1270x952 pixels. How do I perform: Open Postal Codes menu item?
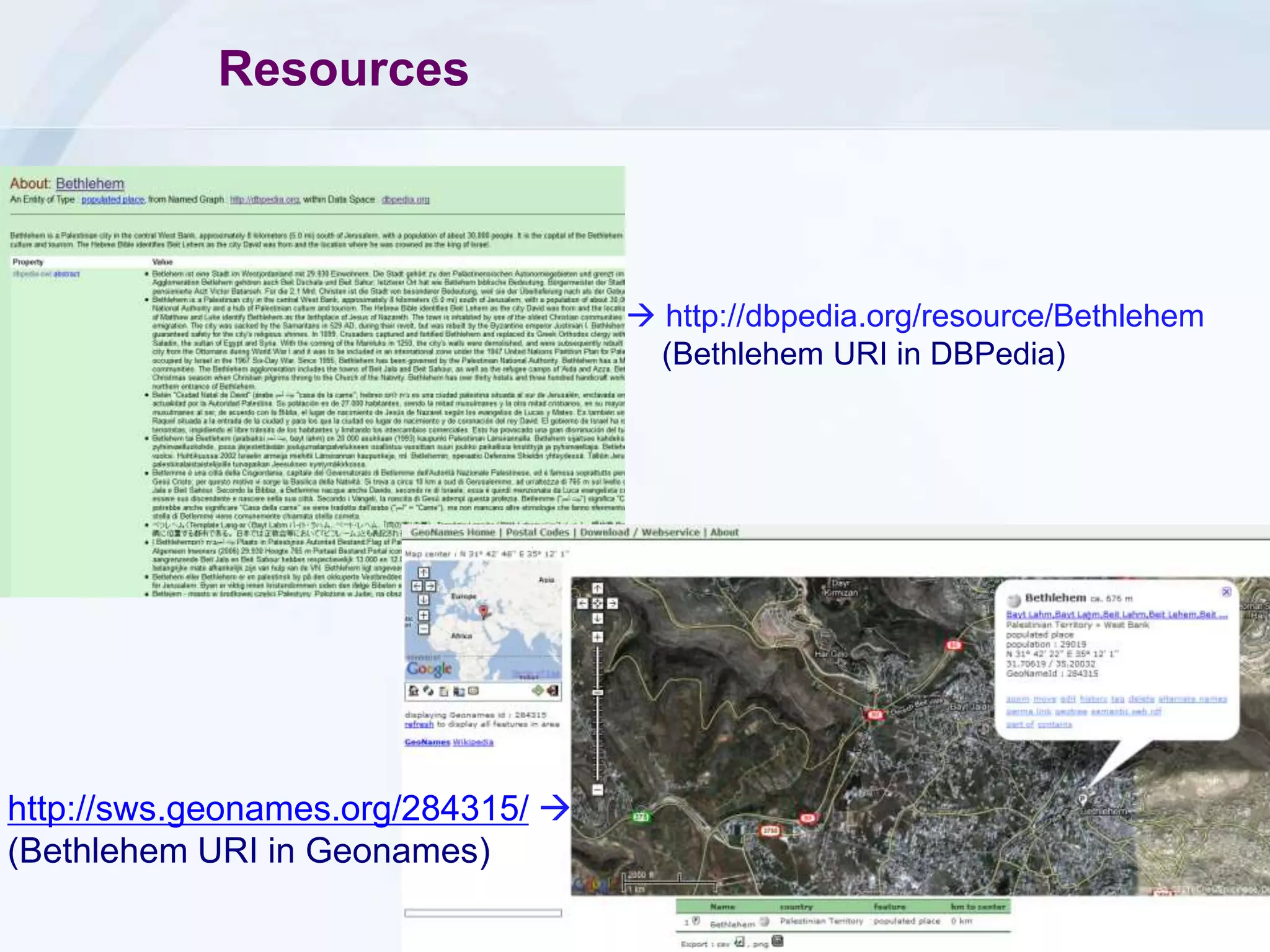click(x=537, y=532)
